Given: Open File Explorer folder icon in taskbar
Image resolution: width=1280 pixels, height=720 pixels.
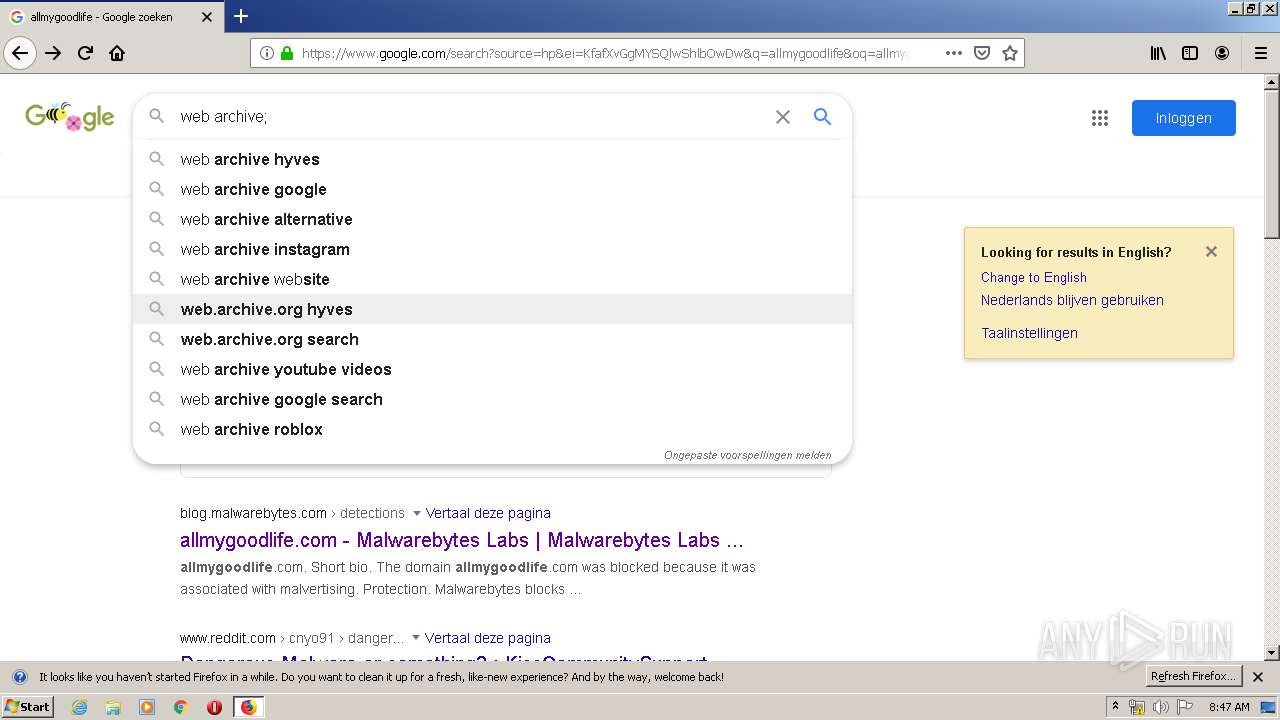Looking at the screenshot, I should pos(113,707).
